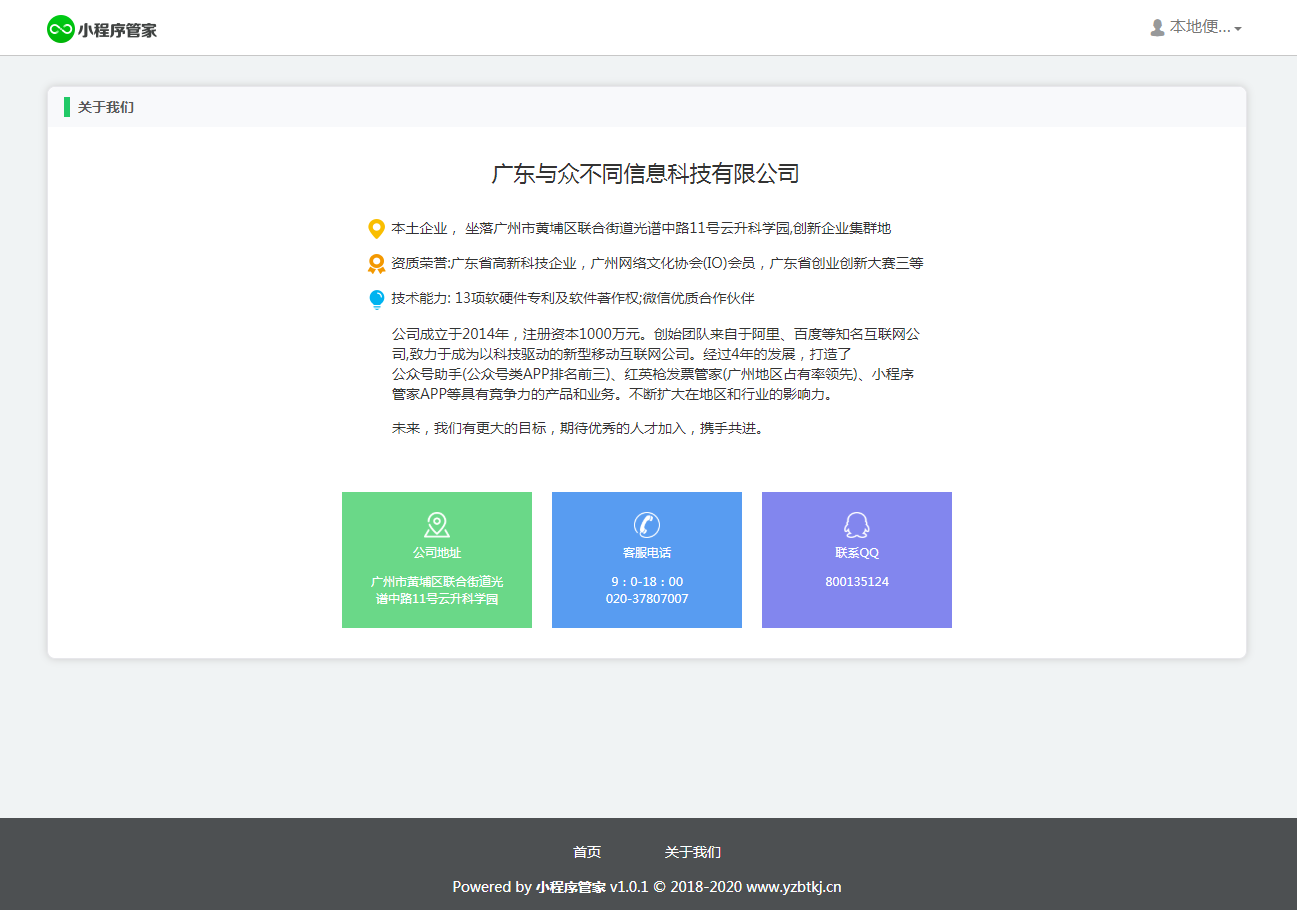
Task: Click the phone number 020-37807007
Action: 647,599
